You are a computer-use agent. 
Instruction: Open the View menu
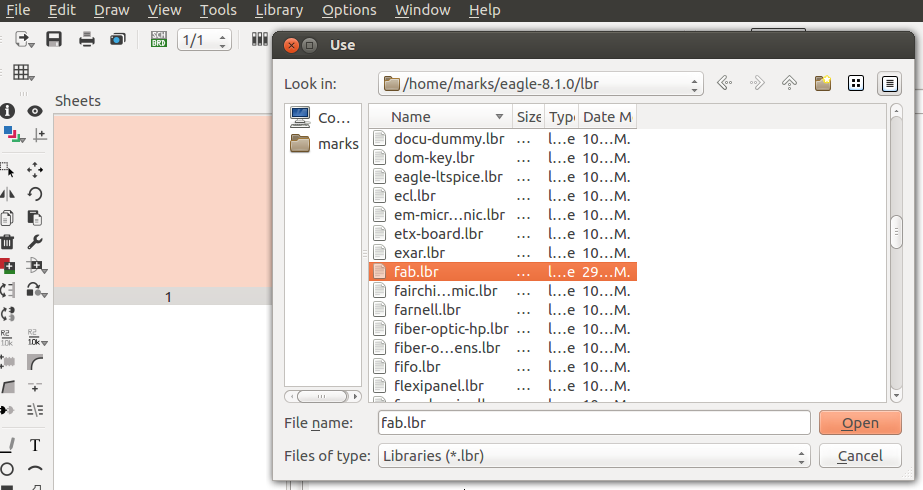(x=164, y=10)
